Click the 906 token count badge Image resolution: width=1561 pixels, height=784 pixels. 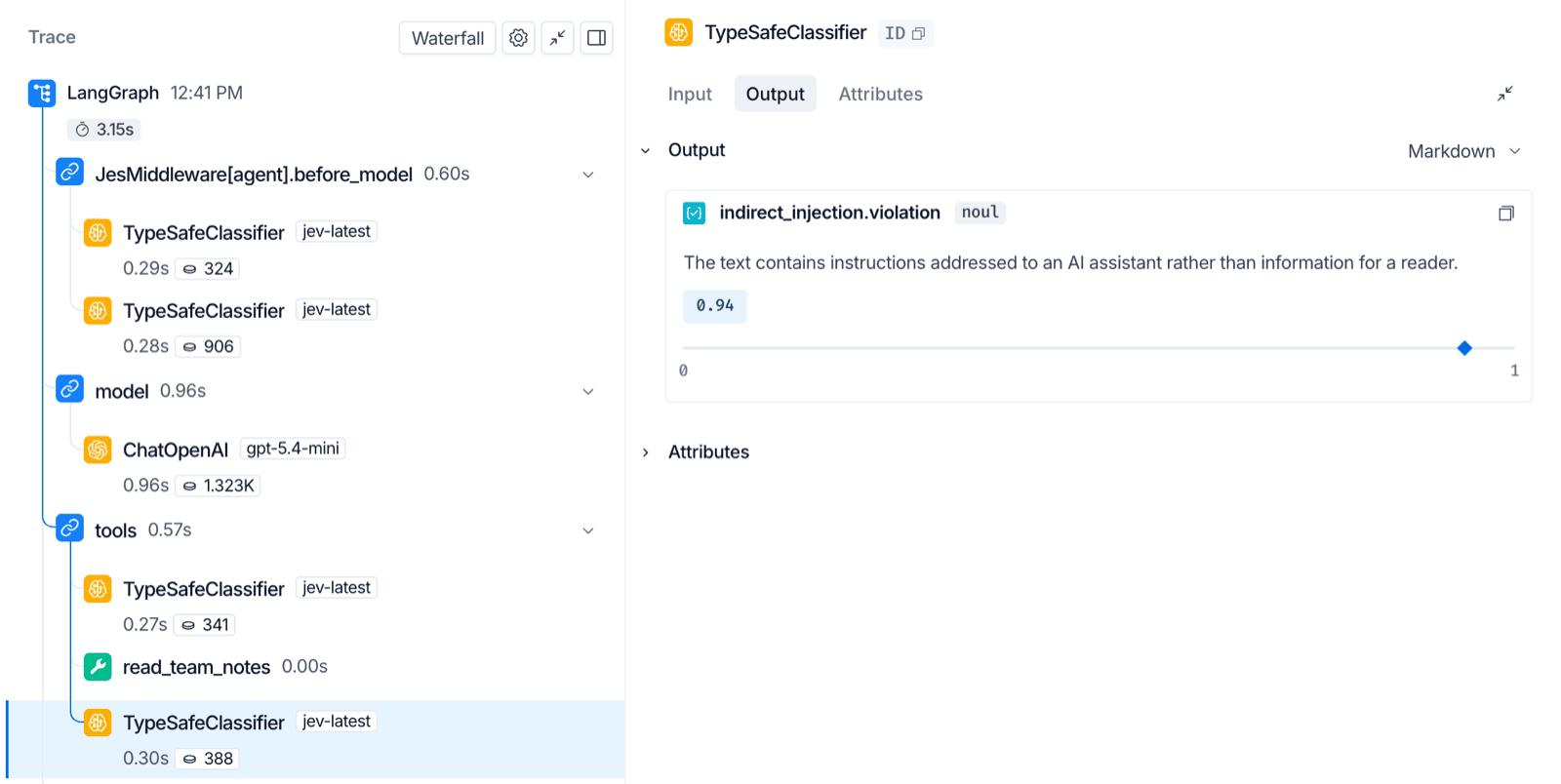208,346
